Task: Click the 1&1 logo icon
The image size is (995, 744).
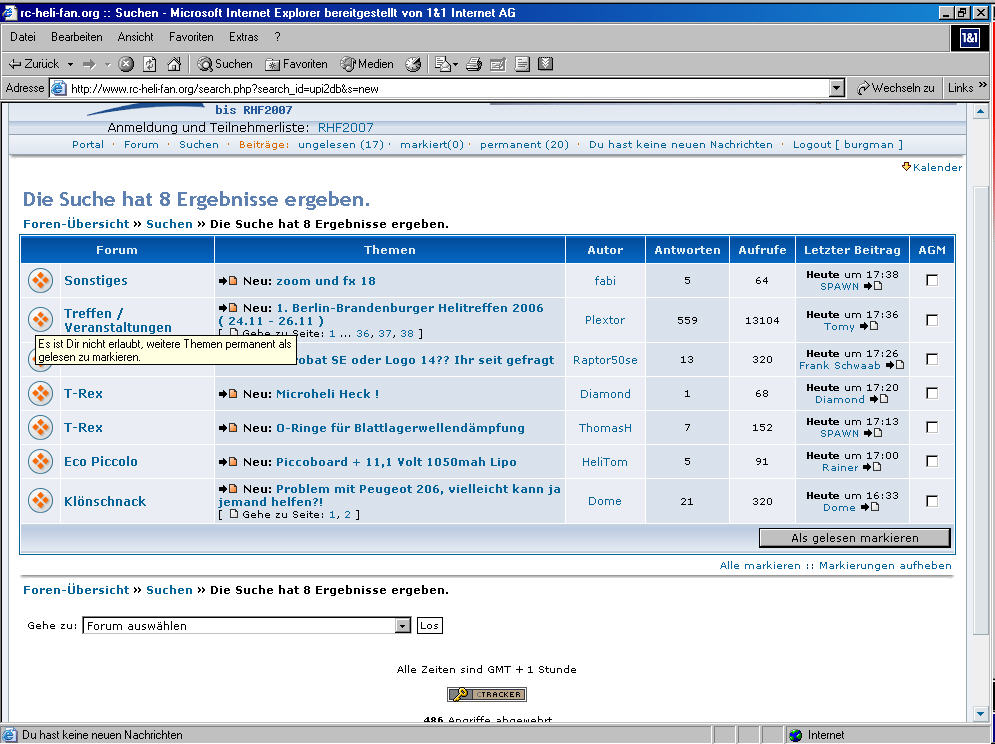Action: pos(969,38)
